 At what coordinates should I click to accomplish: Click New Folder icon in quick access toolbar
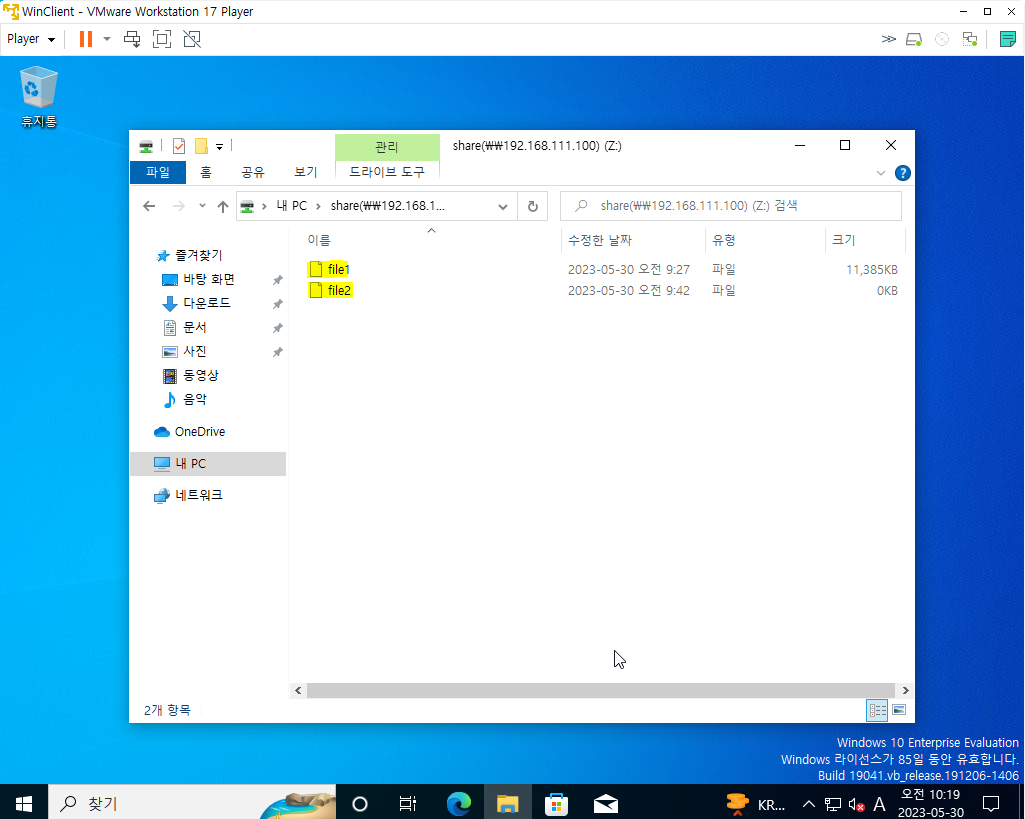(x=201, y=146)
